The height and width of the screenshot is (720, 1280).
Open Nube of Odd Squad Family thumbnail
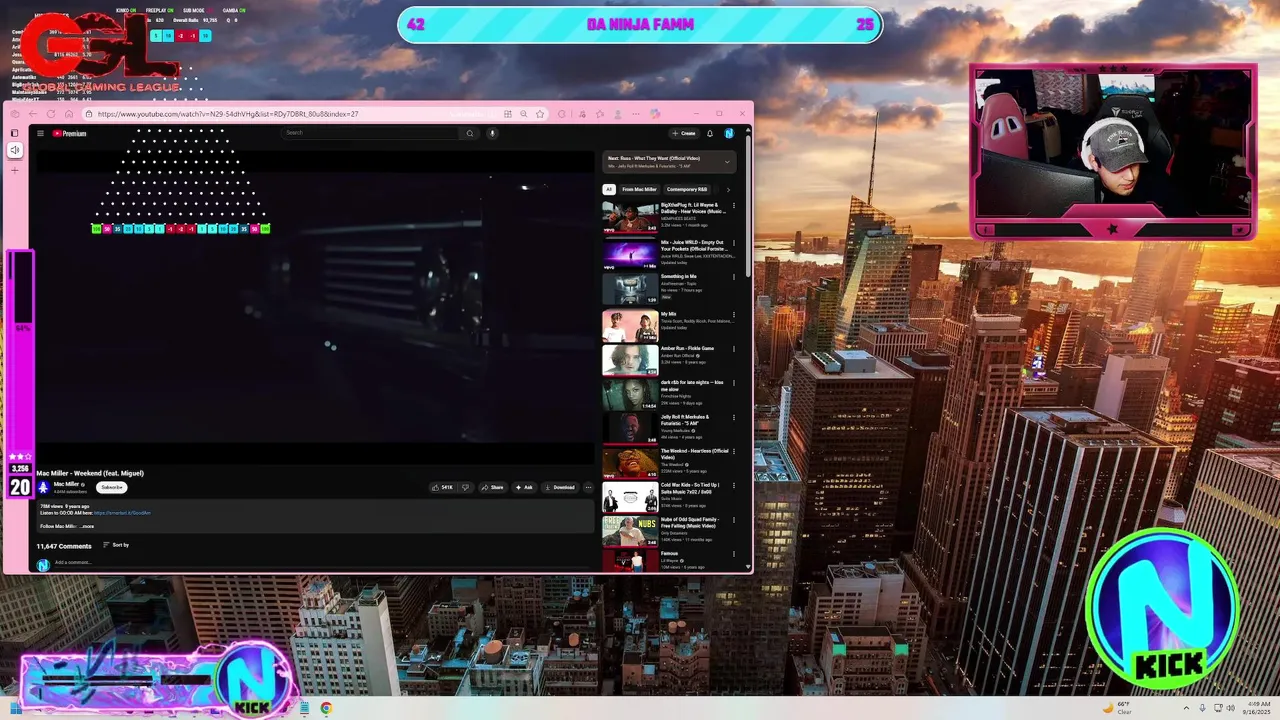[630, 530]
